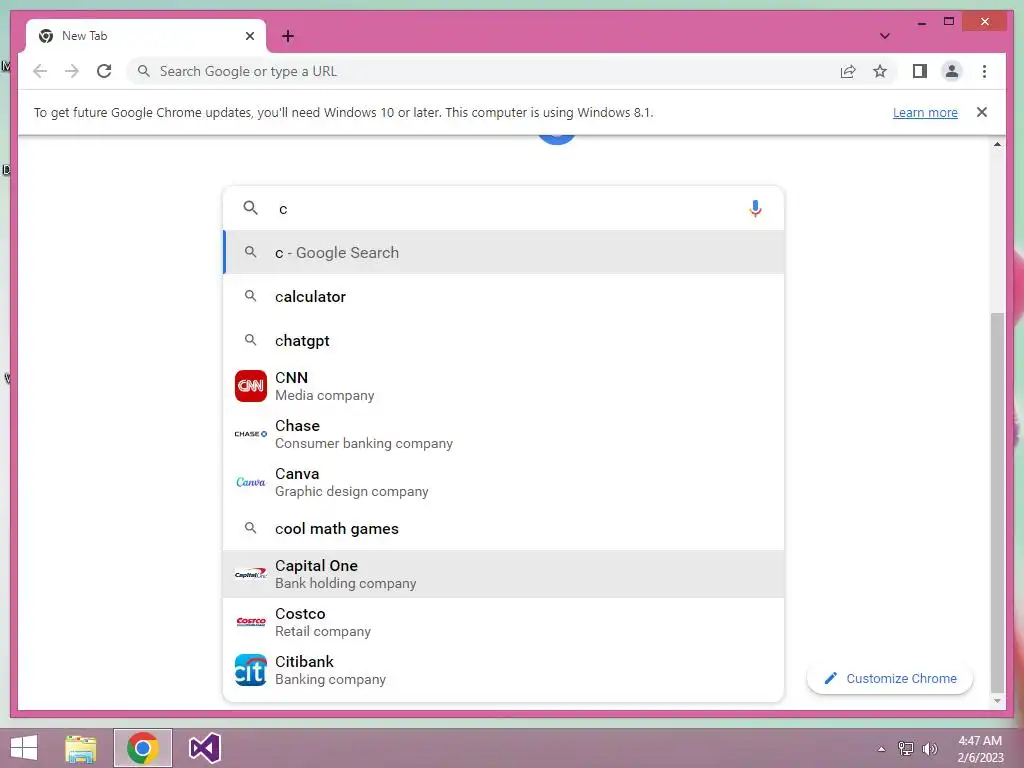Choose the calculator suggestion
1024x768 pixels.
click(x=503, y=296)
